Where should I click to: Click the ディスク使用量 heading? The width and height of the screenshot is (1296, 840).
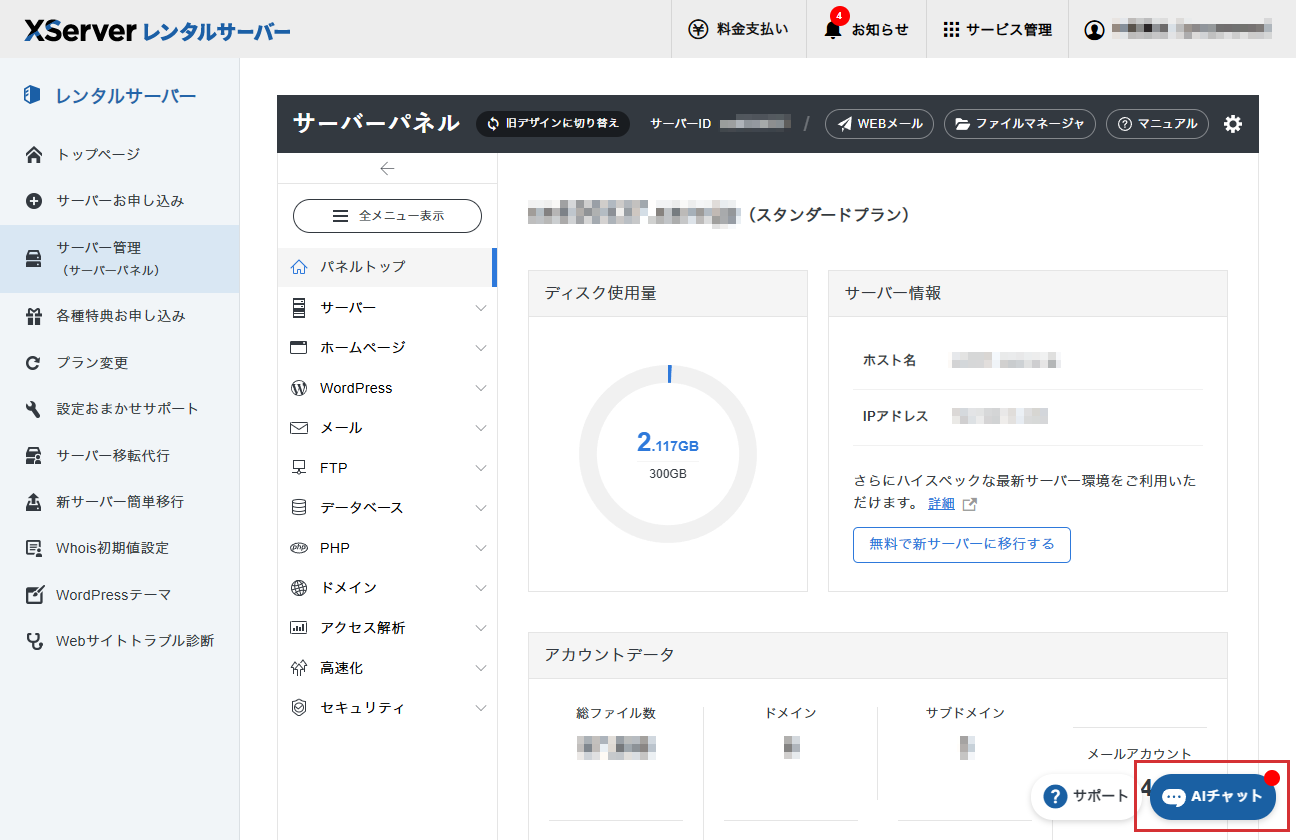click(600, 293)
